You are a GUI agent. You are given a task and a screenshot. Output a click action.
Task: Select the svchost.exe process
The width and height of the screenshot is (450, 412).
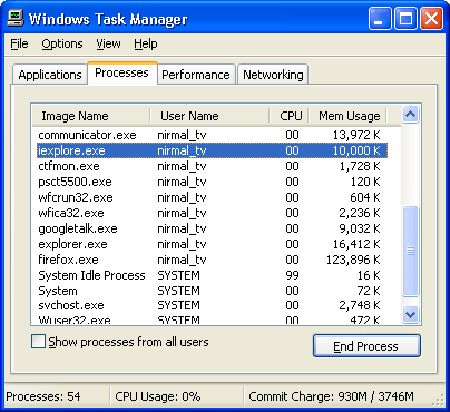coord(212,305)
